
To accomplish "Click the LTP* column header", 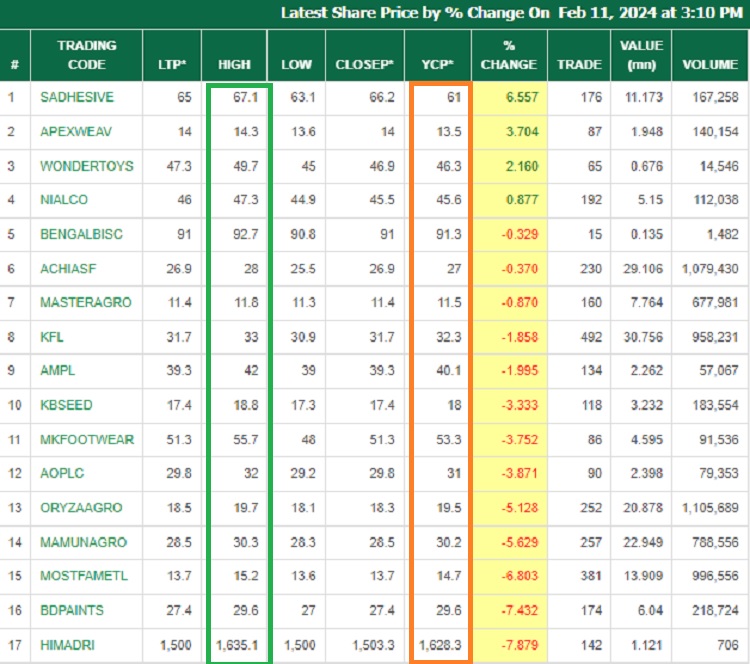I will coord(171,64).
